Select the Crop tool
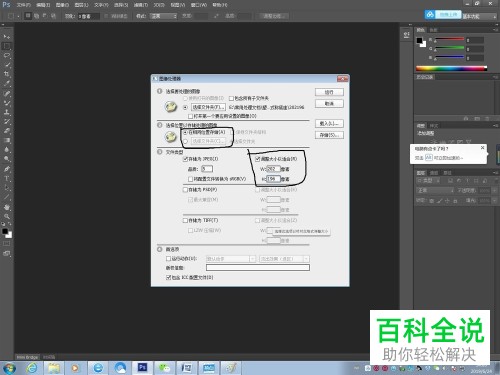This screenshot has height=375, width=500. 7,74
